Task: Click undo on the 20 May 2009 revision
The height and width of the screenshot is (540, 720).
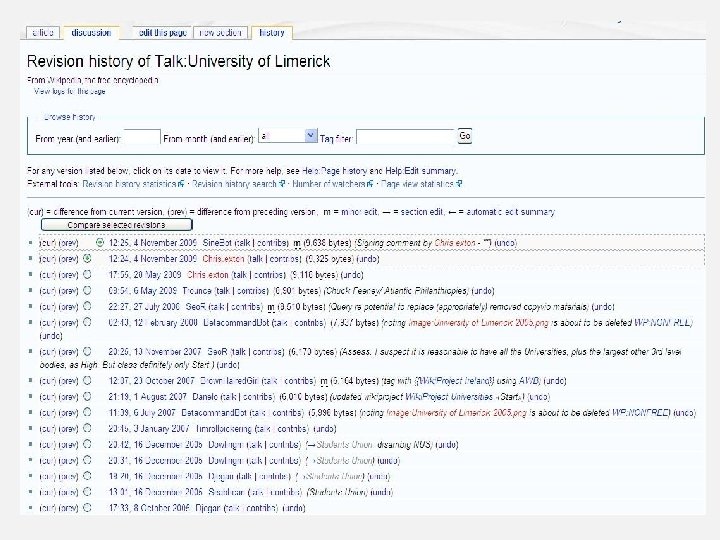Action: pos(352,275)
